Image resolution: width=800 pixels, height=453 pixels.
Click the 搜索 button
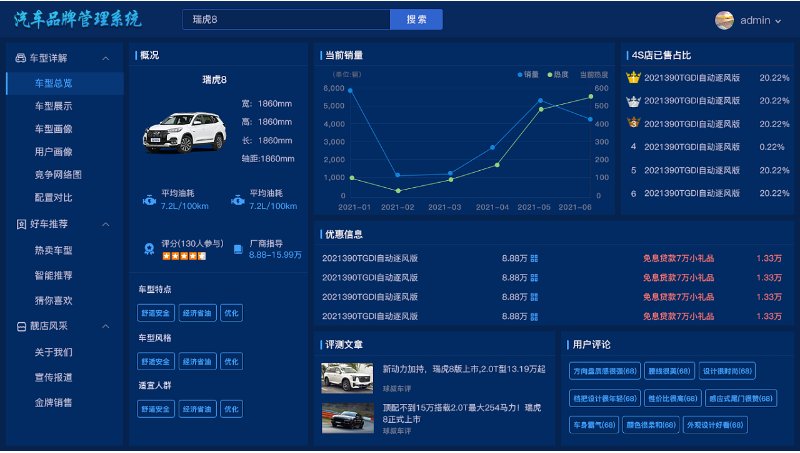pyautogui.click(x=416, y=19)
